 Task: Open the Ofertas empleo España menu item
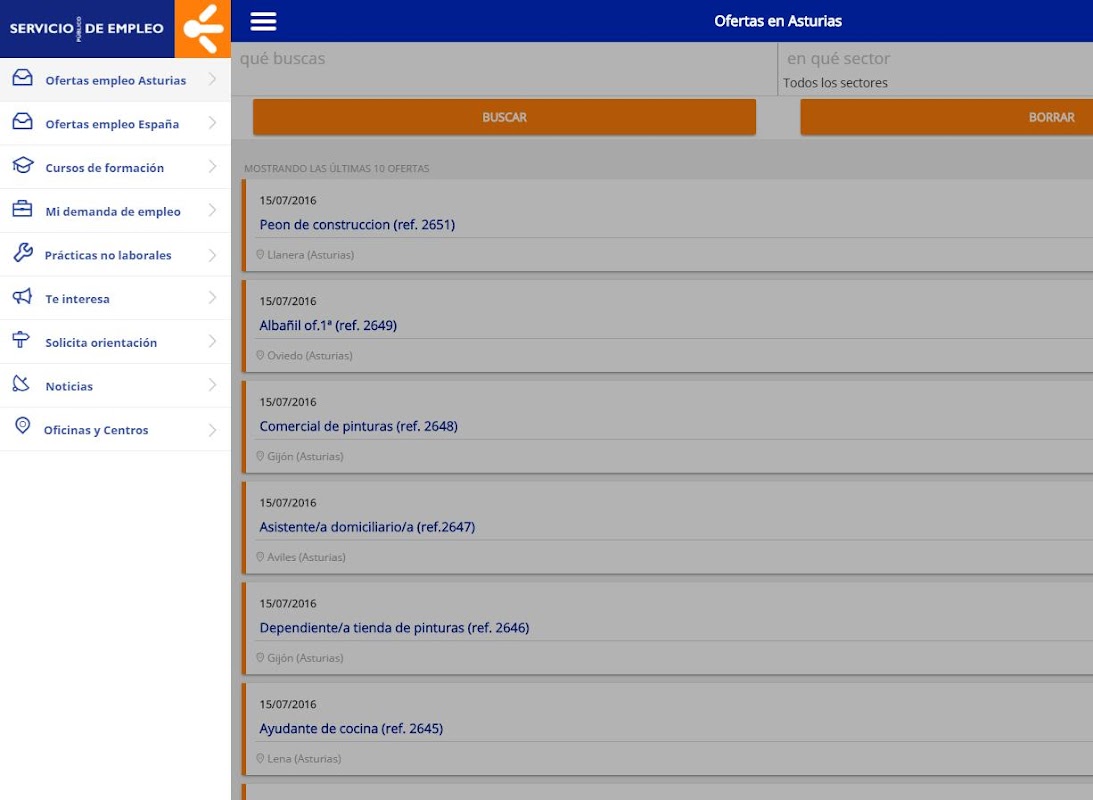click(x=115, y=123)
